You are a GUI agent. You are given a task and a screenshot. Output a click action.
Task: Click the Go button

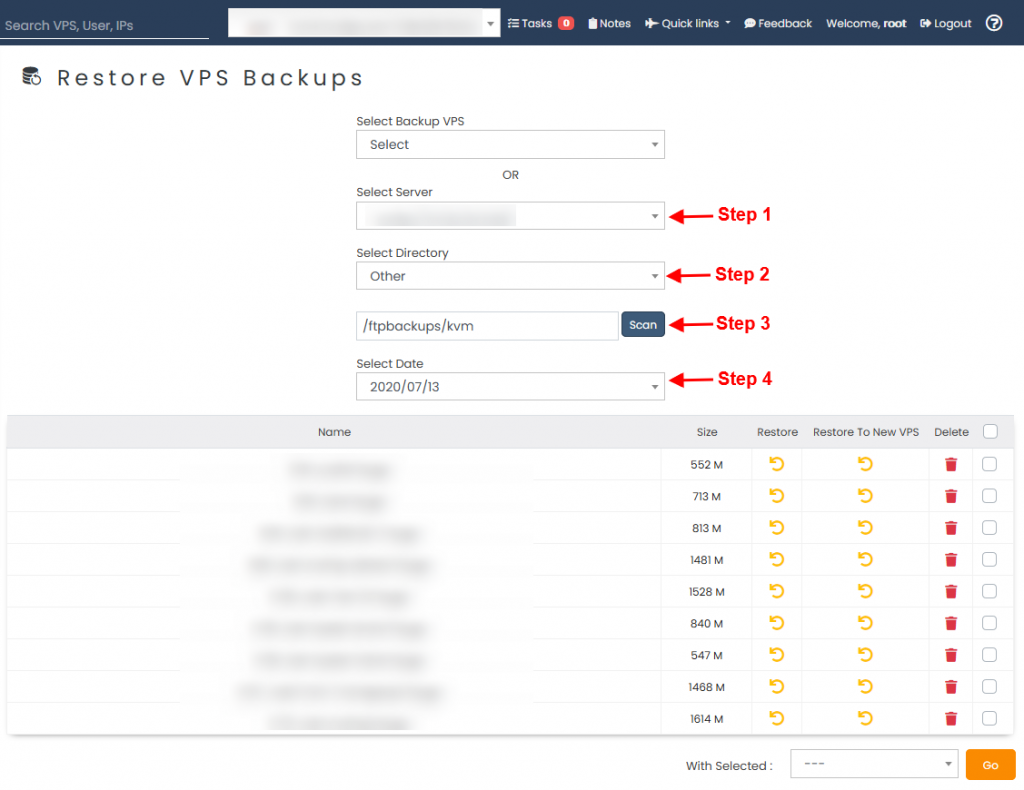tap(990, 764)
